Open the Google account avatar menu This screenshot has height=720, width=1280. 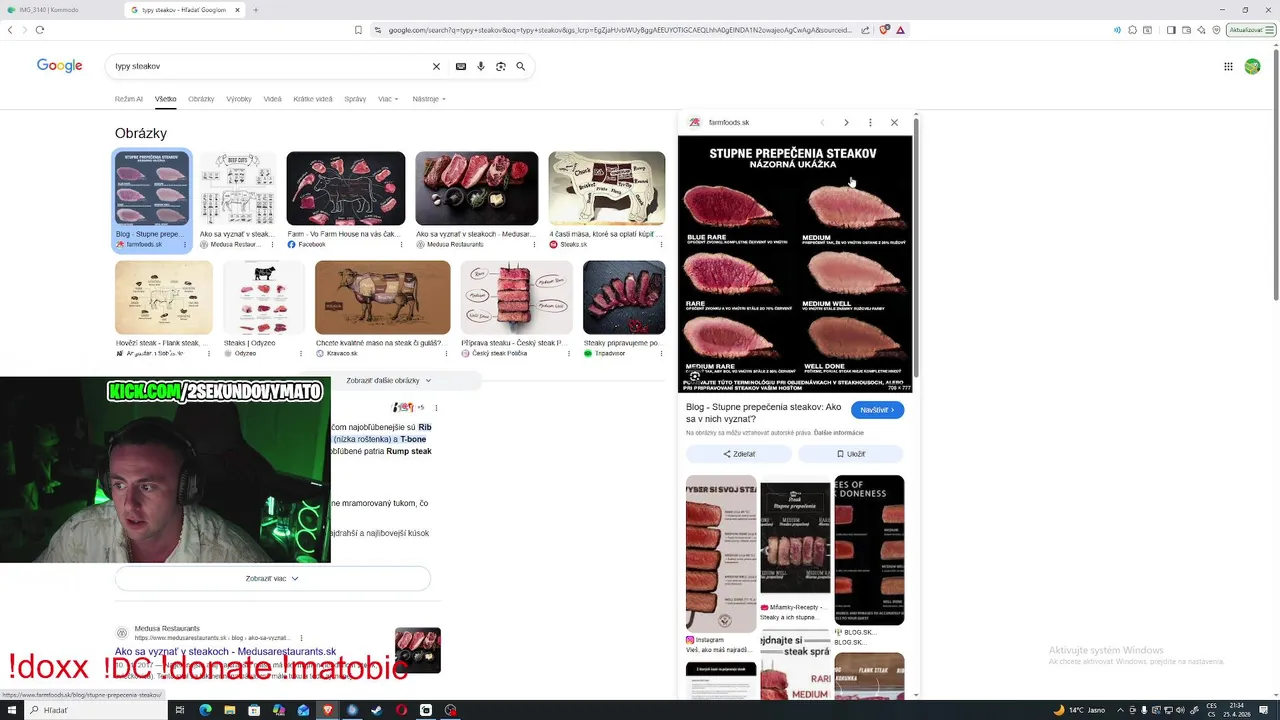1252,66
